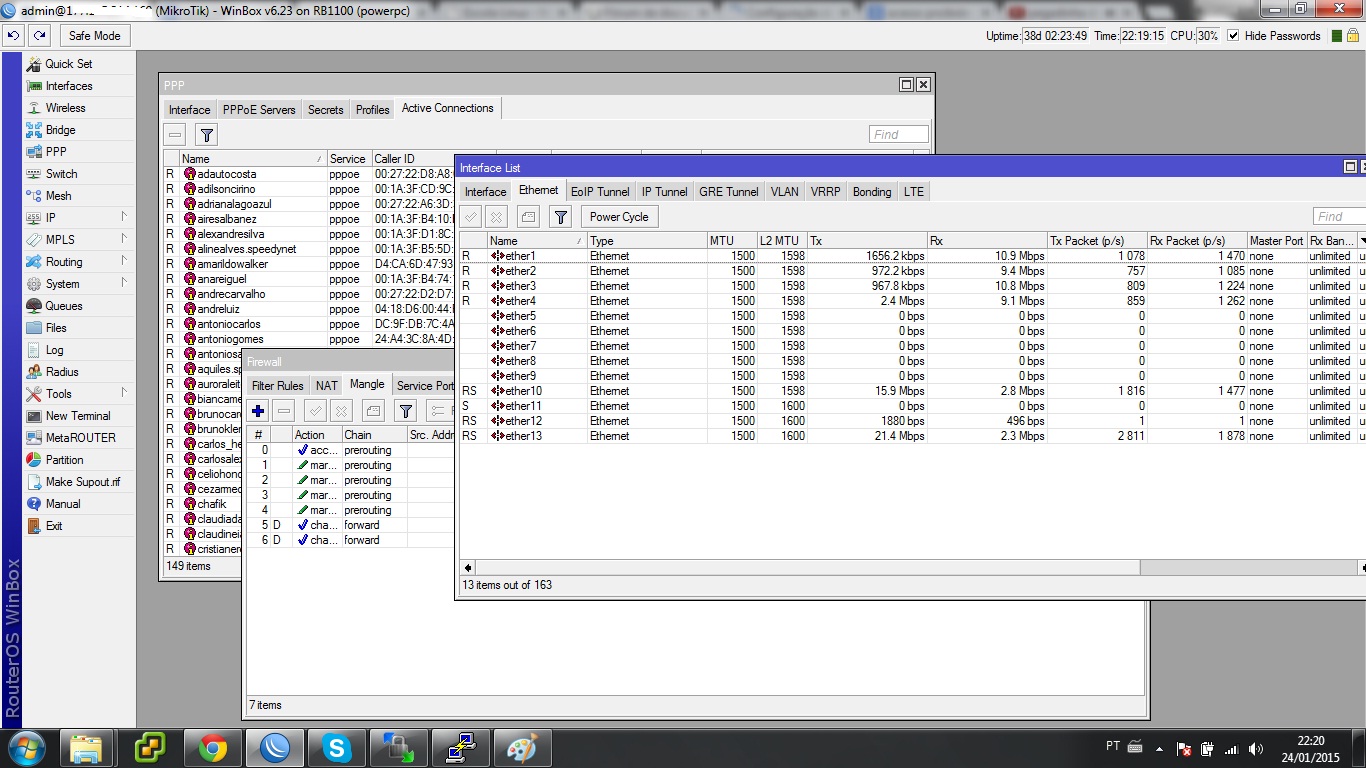Open the Secrets tab in PPP window

pos(325,110)
